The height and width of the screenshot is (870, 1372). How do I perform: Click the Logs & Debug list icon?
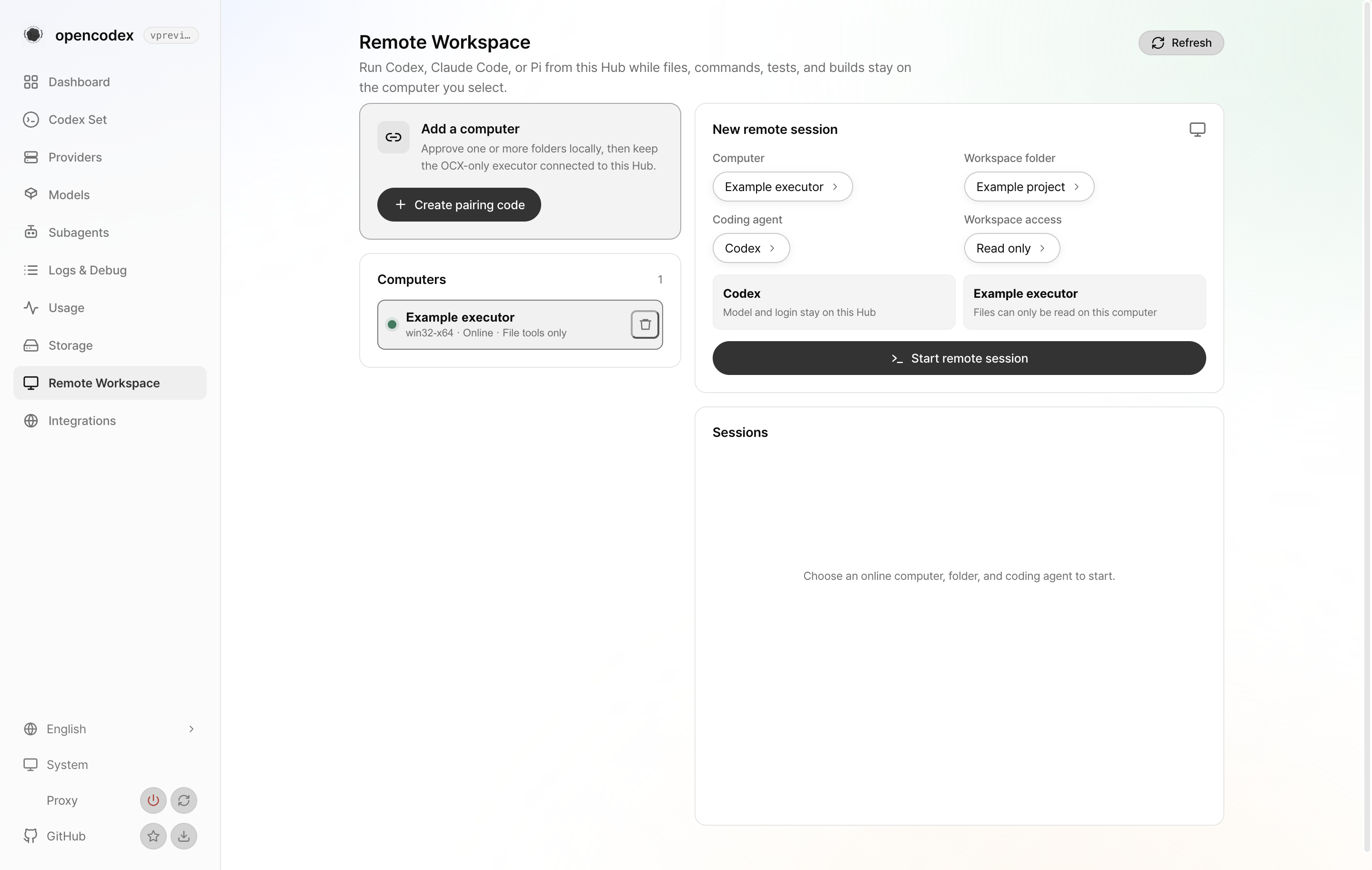[x=31, y=270]
